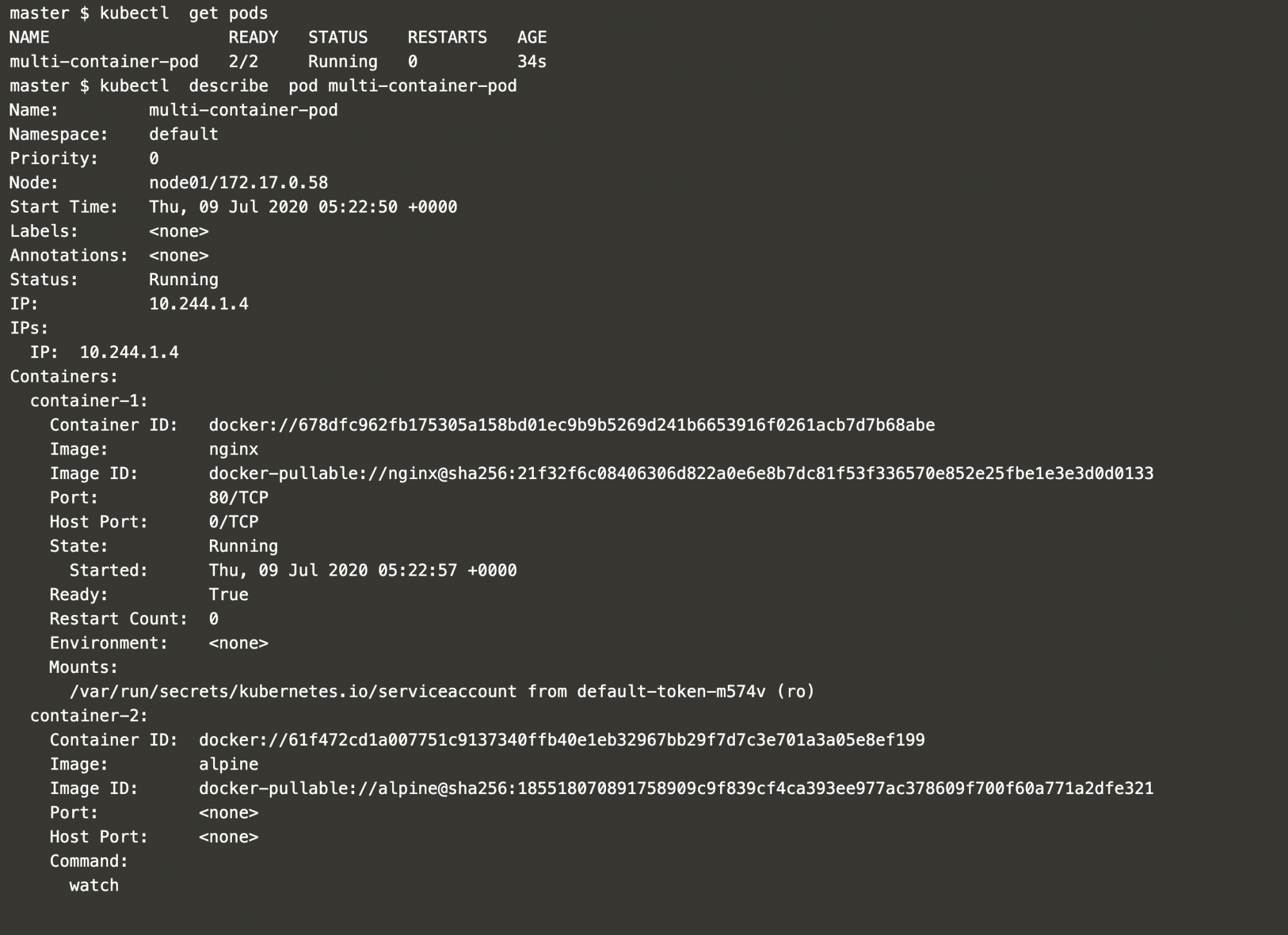
Task: Click the pod IP 10.244.1.4 under IPs
Action: pyautogui.click(x=129, y=353)
